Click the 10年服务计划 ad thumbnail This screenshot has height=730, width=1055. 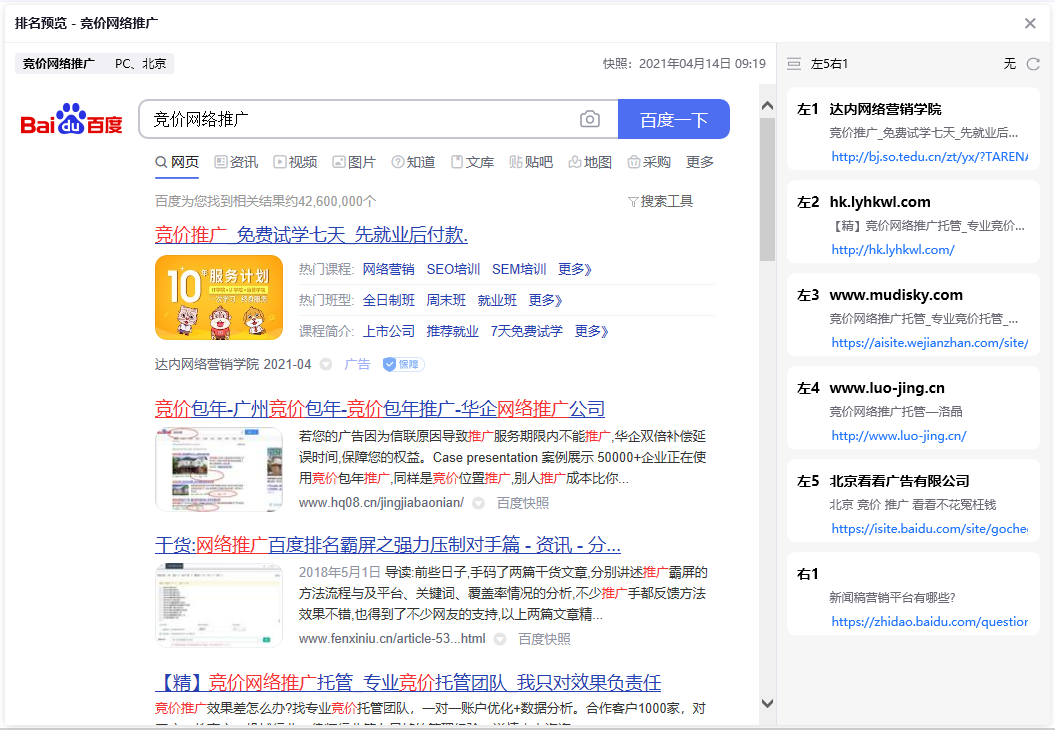click(x=219, y=297)
